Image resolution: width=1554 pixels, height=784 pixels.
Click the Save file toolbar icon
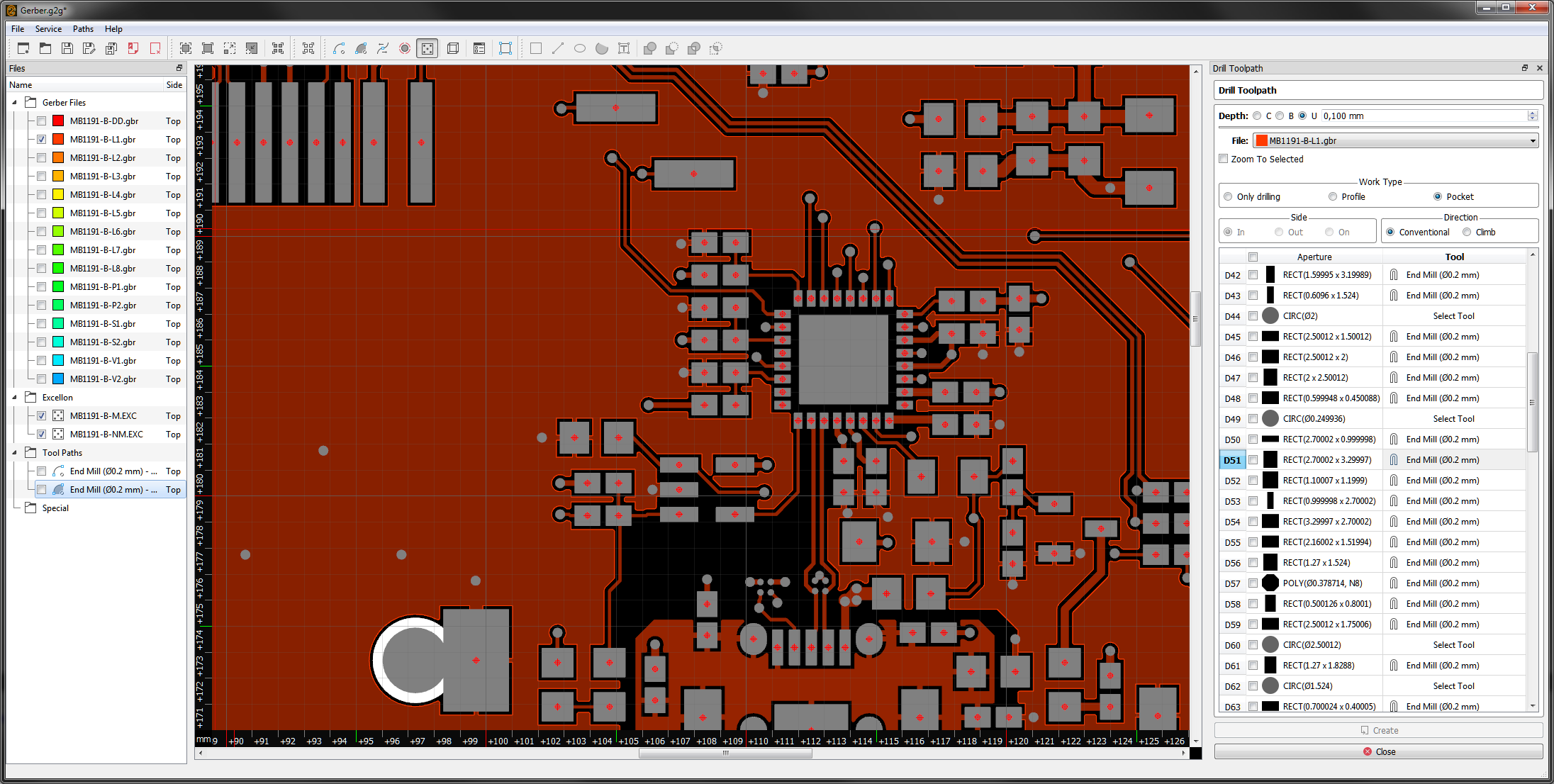pos(67,48)
